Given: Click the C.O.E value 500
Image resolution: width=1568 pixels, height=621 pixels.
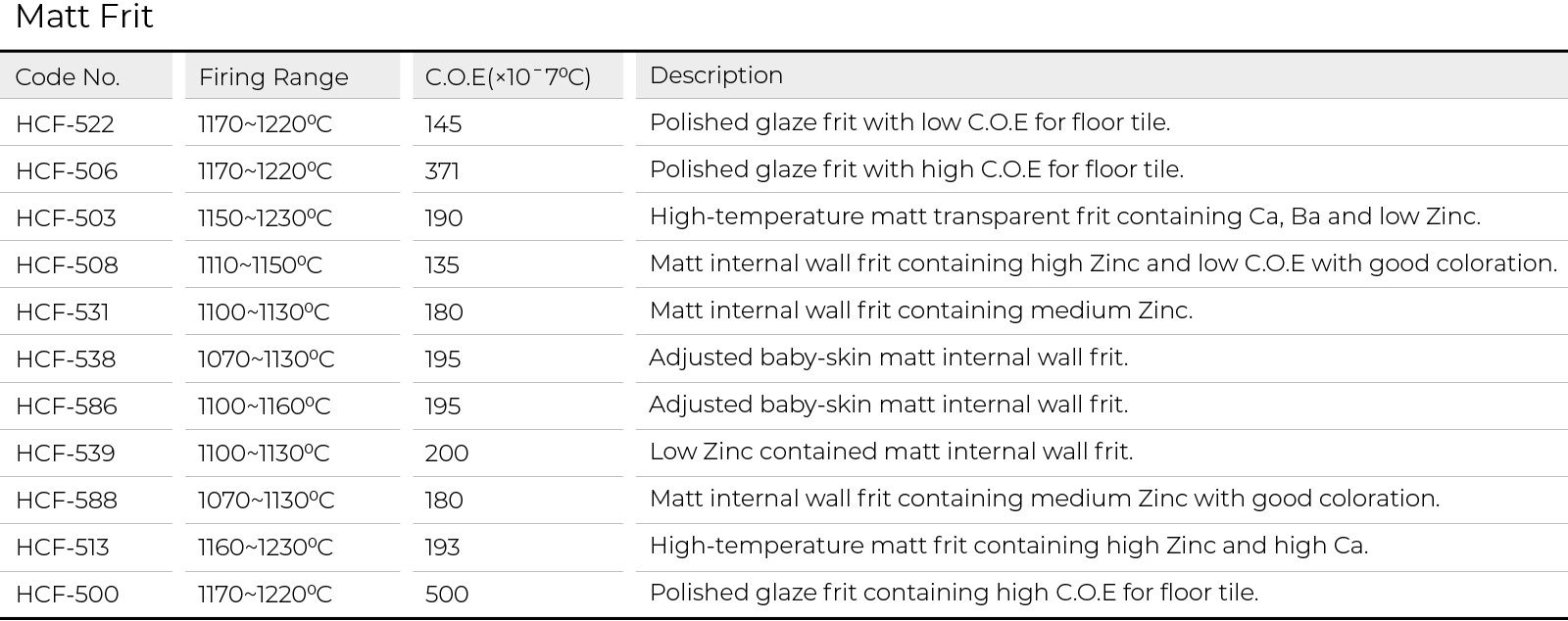Looking at the screenshot, I should [447, 594].
